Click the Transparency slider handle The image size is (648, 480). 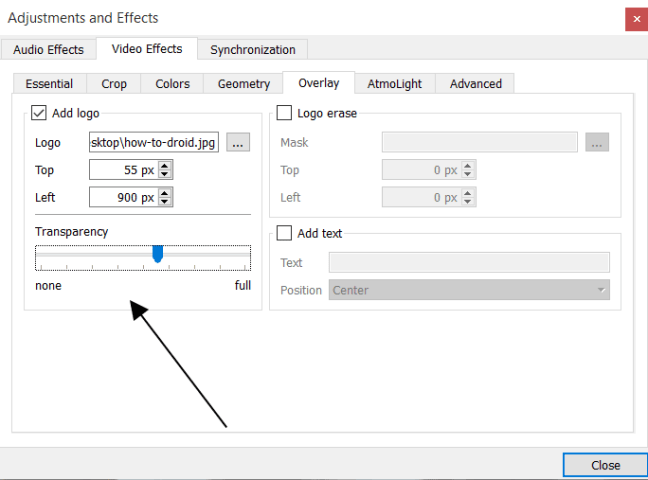157,254
